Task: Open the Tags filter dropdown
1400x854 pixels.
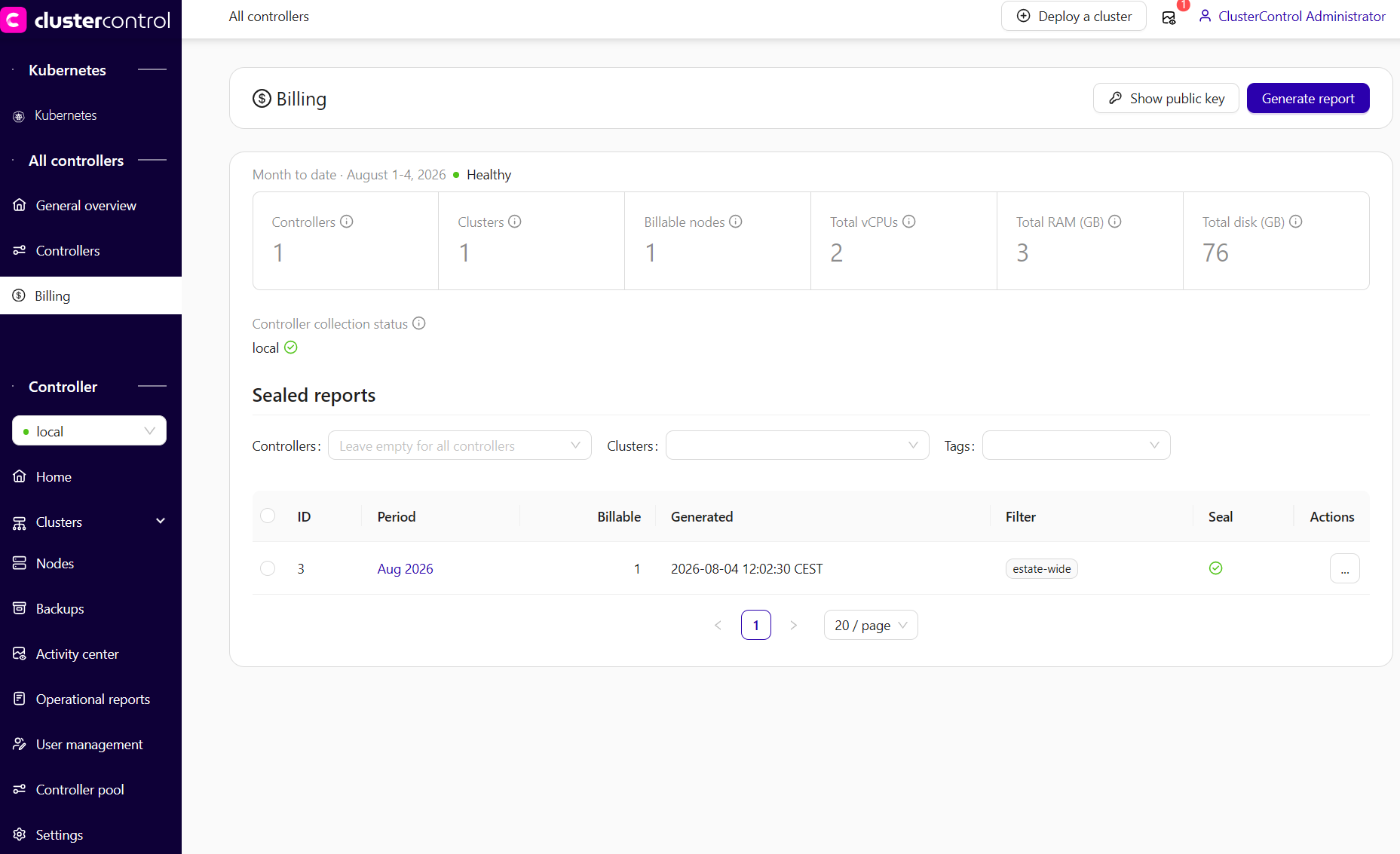Action: [x=1076, y=445]
